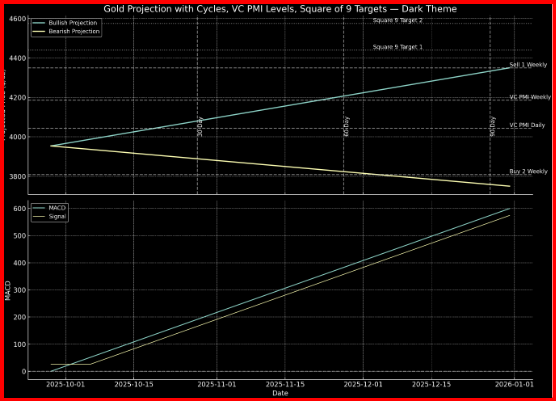Click the '60-Day' cycle marker label
Image resolution: width=556 pixels, height=401 pixels.
(346, 127)
